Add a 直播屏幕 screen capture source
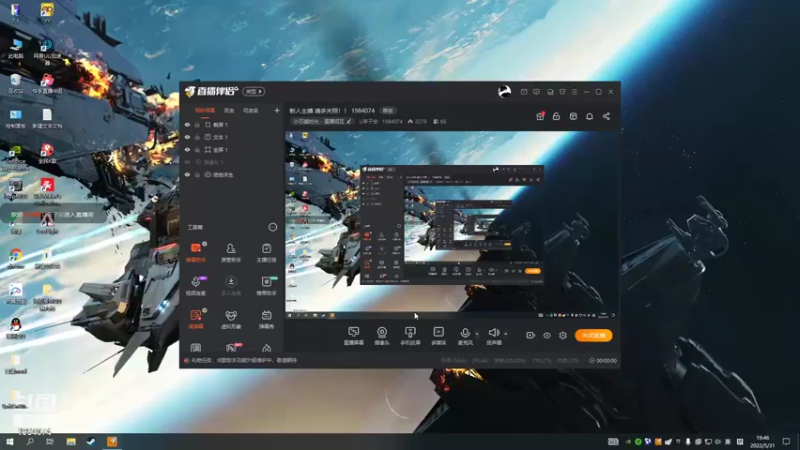The image size is (800, 450). 354,336
